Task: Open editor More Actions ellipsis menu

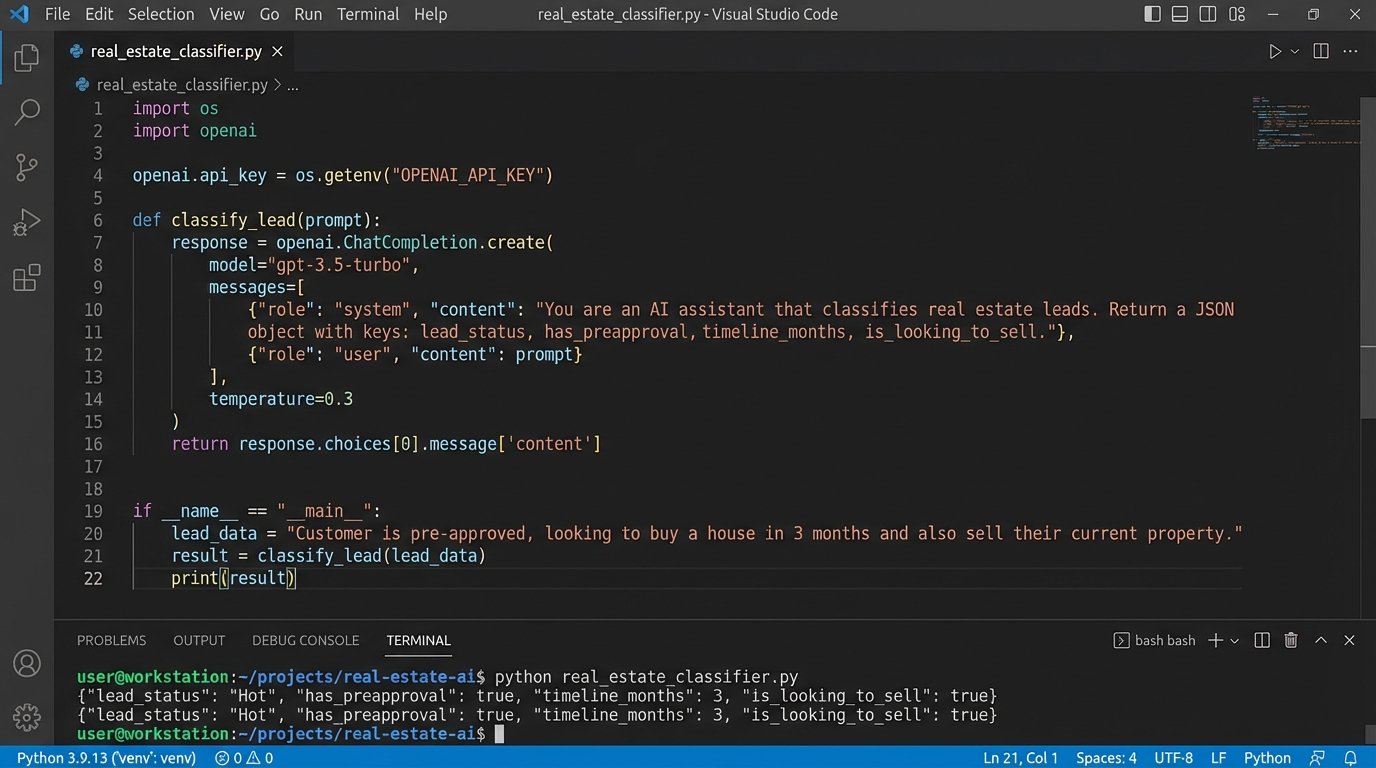Action: [x=1349, y=51]
